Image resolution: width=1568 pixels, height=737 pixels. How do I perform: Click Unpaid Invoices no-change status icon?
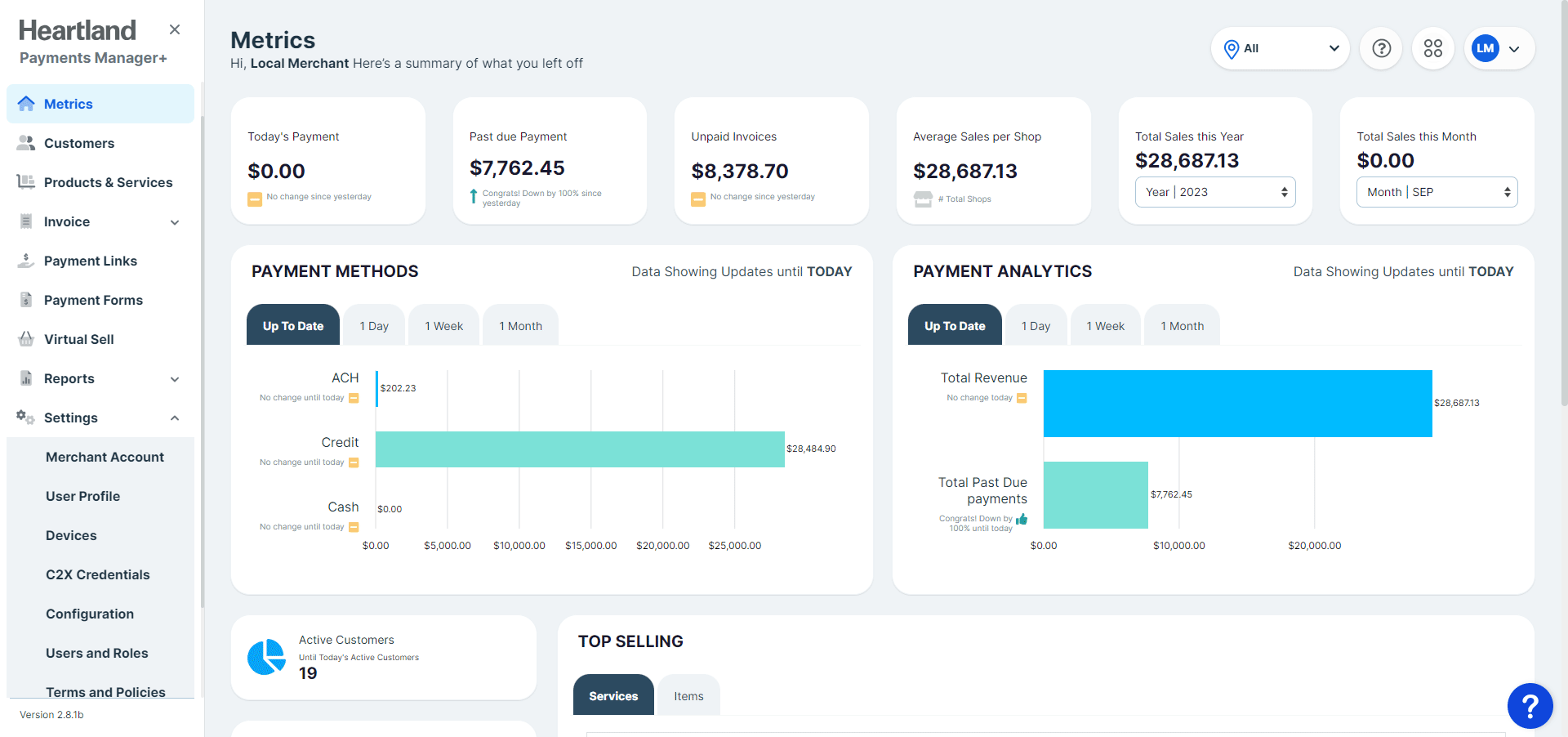pyautogui.click(x=698, y=199)
